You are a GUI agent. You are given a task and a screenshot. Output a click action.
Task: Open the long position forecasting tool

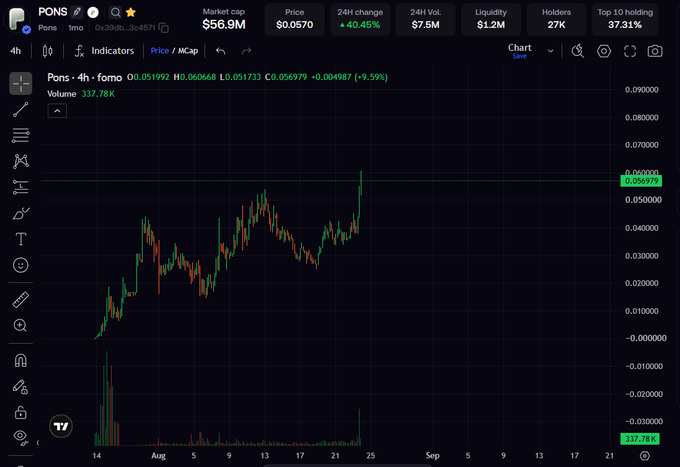click(20, 187)
